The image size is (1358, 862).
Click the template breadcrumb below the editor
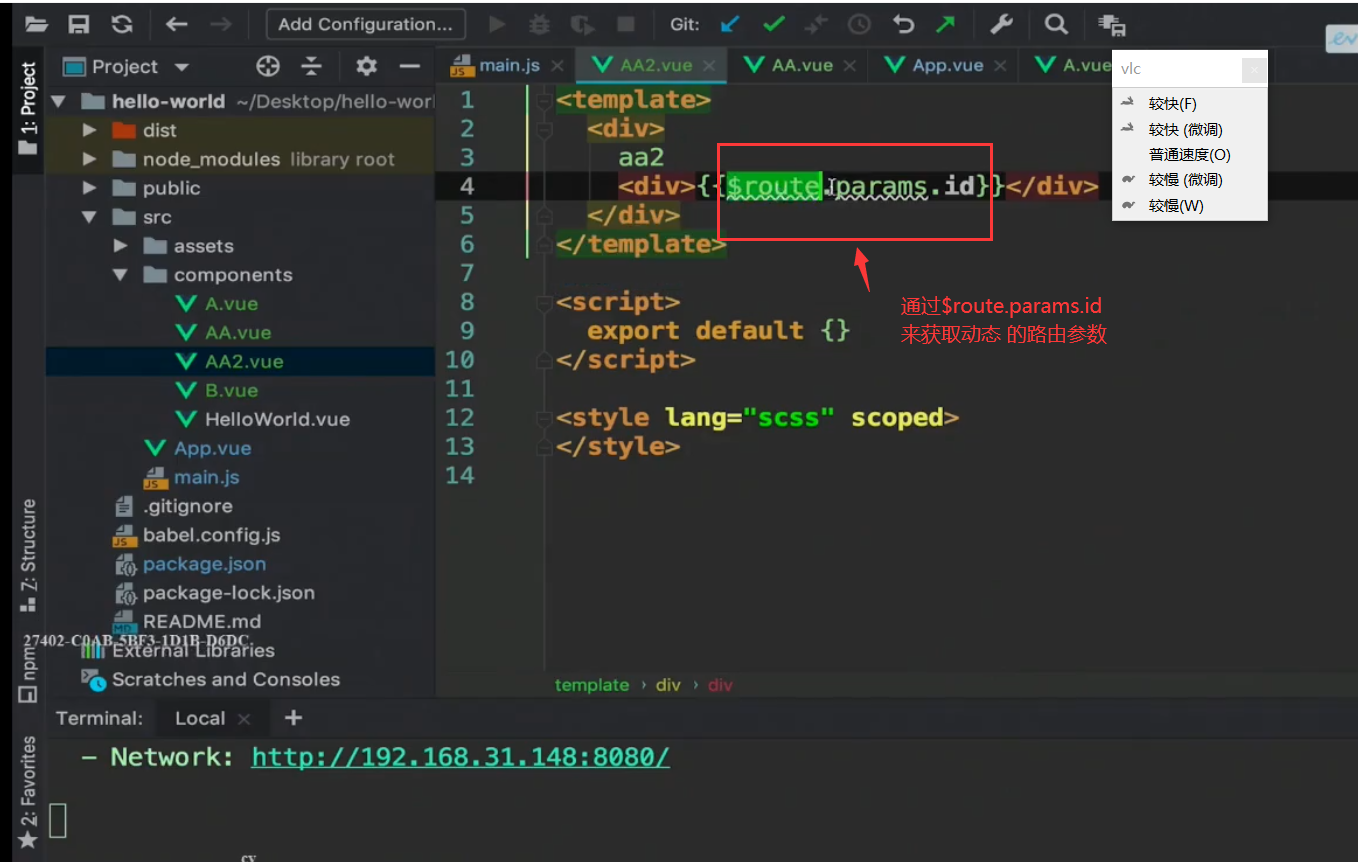[592, 685]
